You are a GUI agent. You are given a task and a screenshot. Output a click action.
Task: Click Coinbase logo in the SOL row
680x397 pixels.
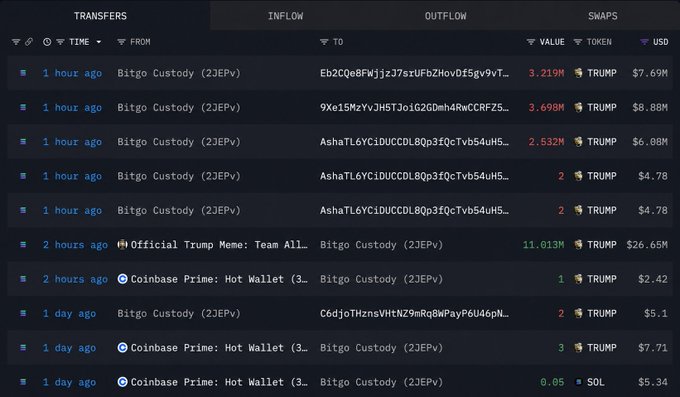[123, 382]
